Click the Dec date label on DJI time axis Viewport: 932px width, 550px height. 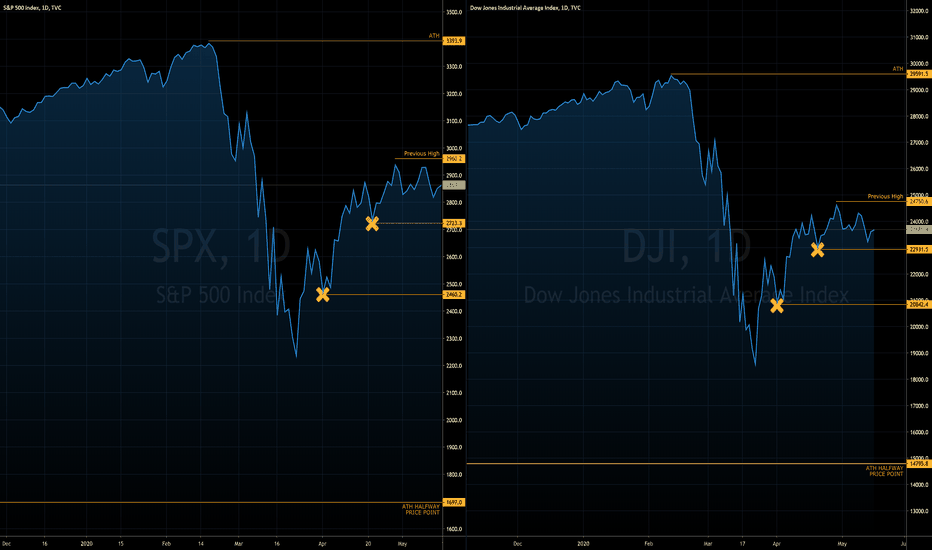click(517, 543)
